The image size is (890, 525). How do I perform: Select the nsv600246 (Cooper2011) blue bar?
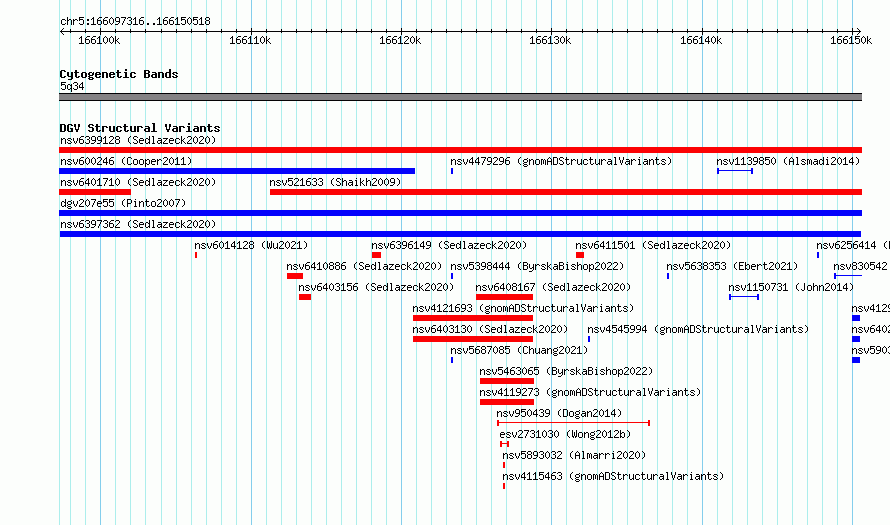click(237, 171)
